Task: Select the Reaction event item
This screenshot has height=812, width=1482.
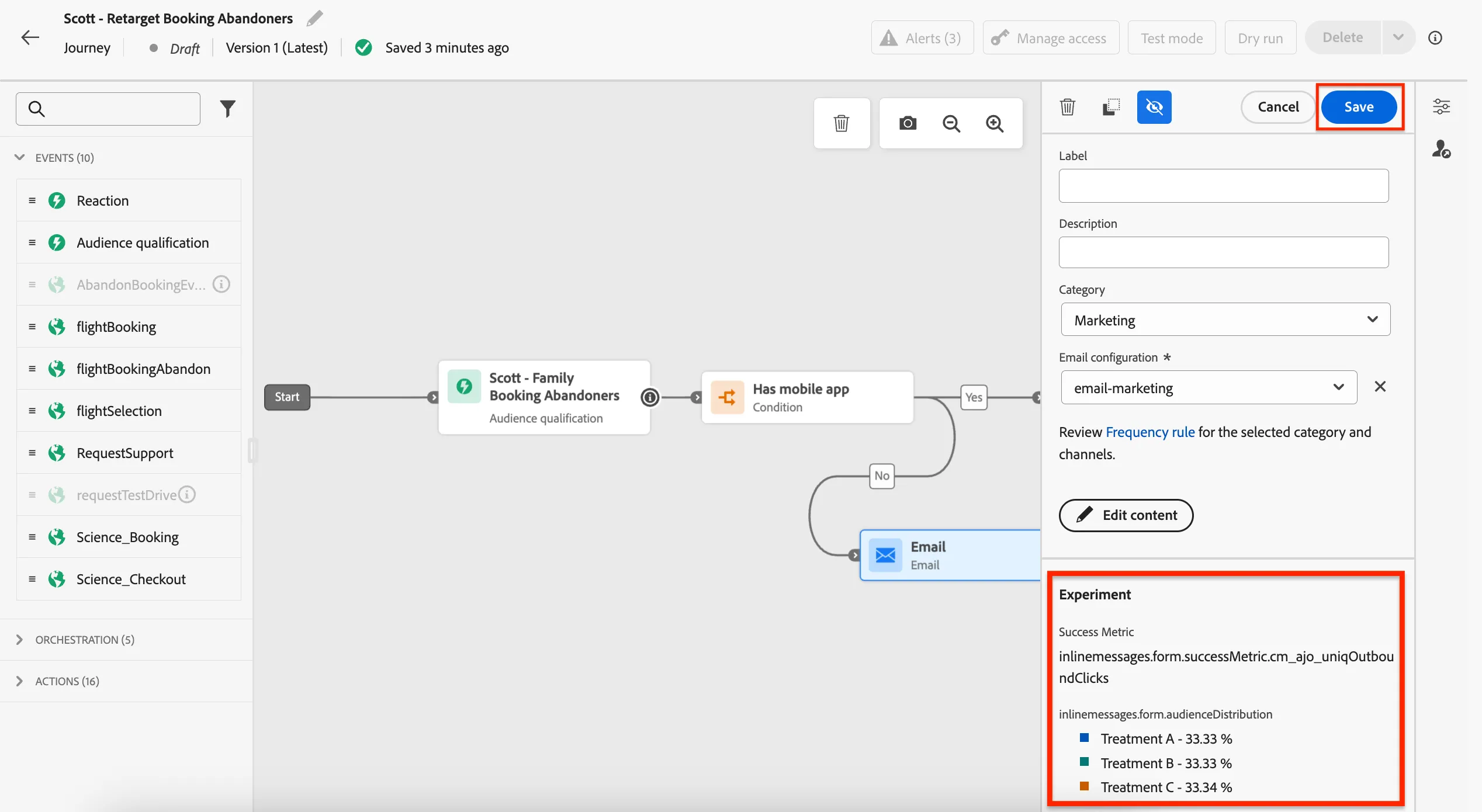Action: [129, 200]
